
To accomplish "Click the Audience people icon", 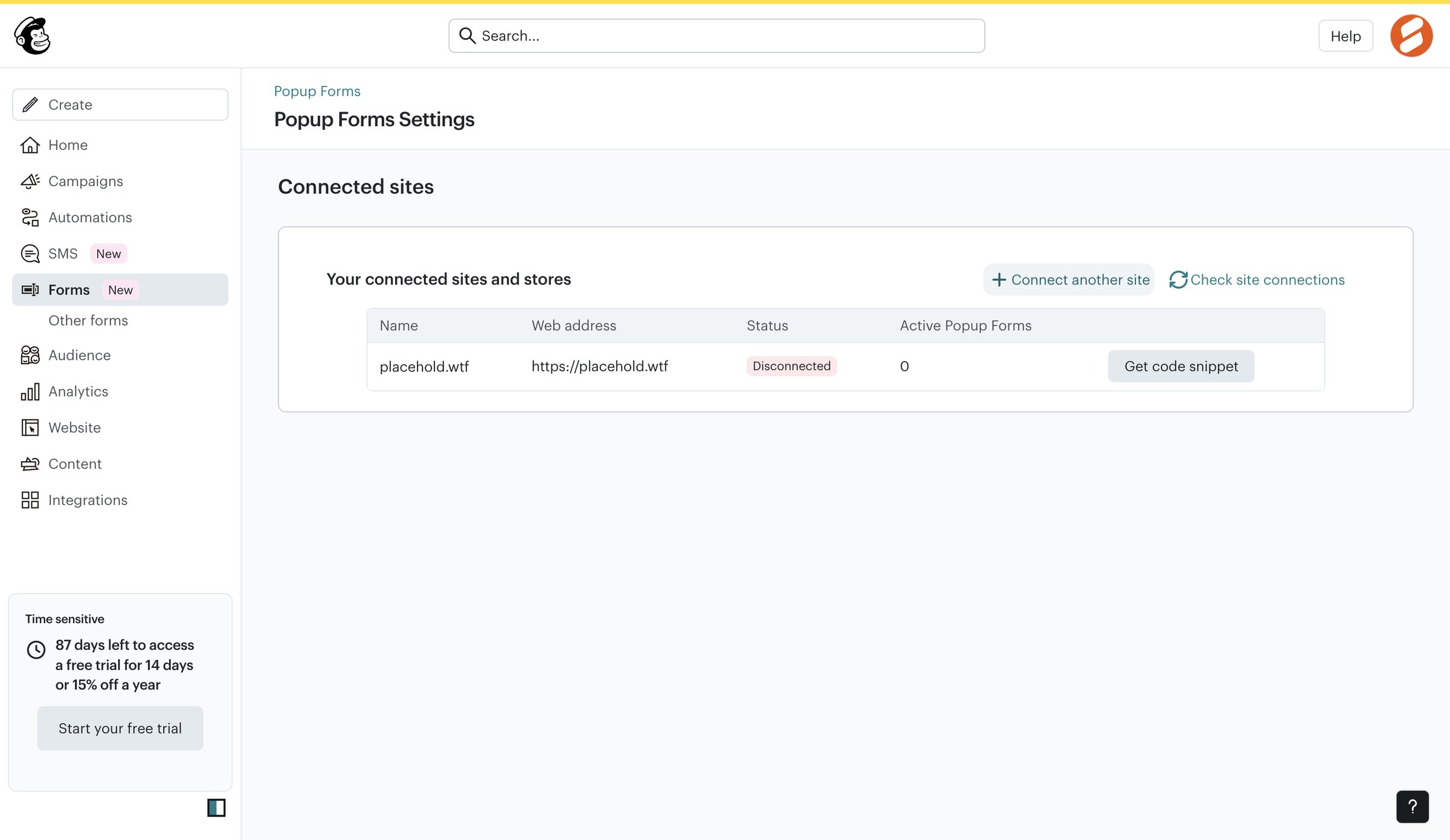I will point(30,355).
